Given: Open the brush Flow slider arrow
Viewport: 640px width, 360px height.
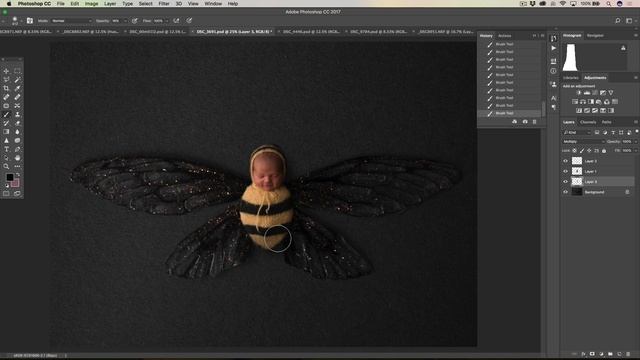Looking at the screenshot, I should click(167, 20).
